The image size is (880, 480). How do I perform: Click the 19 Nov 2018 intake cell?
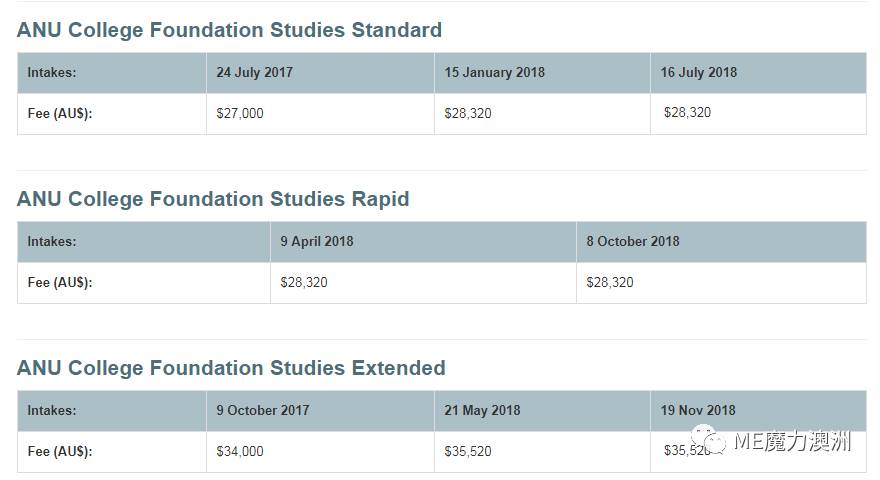[x=758, y=410]
